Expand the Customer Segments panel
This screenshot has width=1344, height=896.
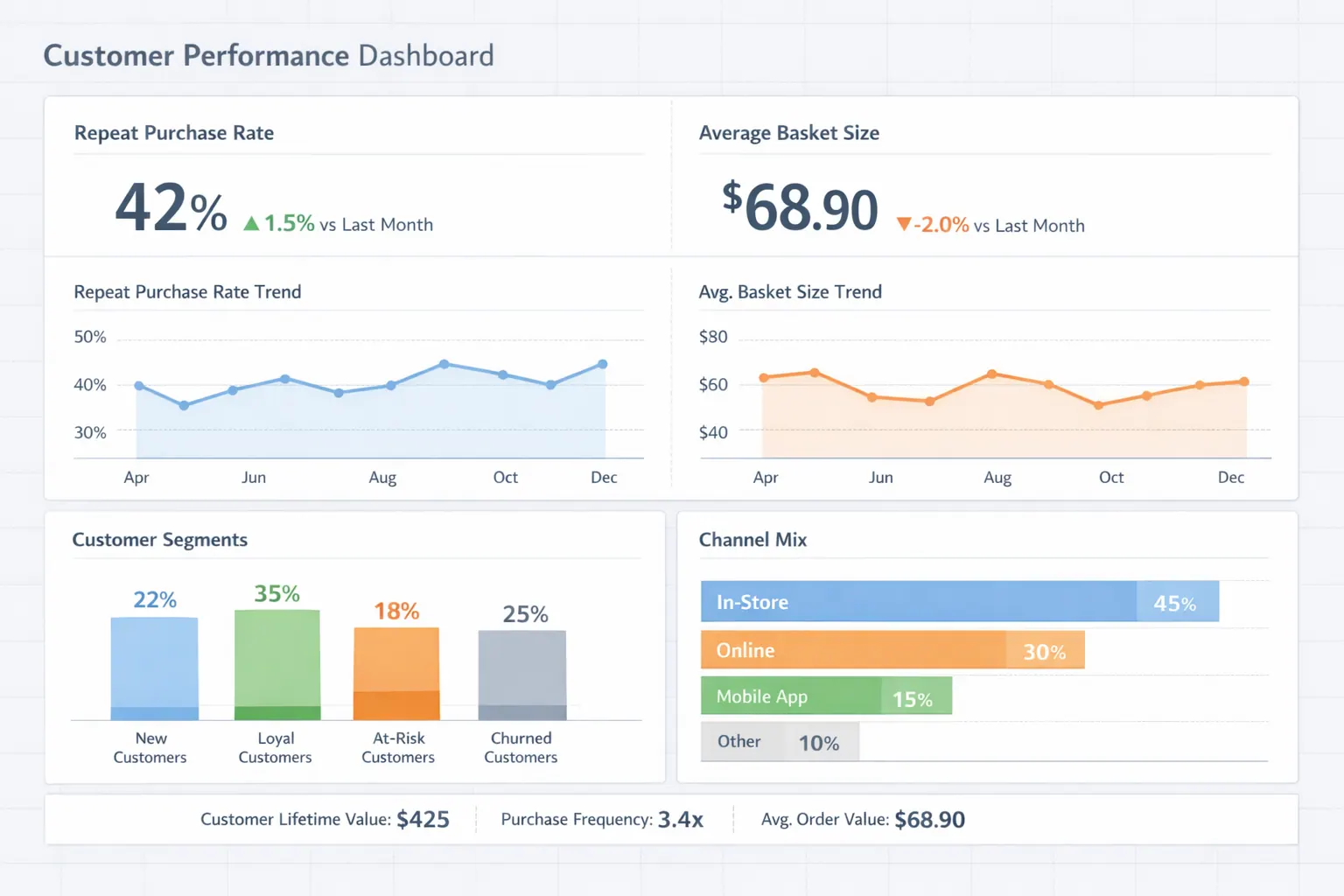(x=160, y=540)
